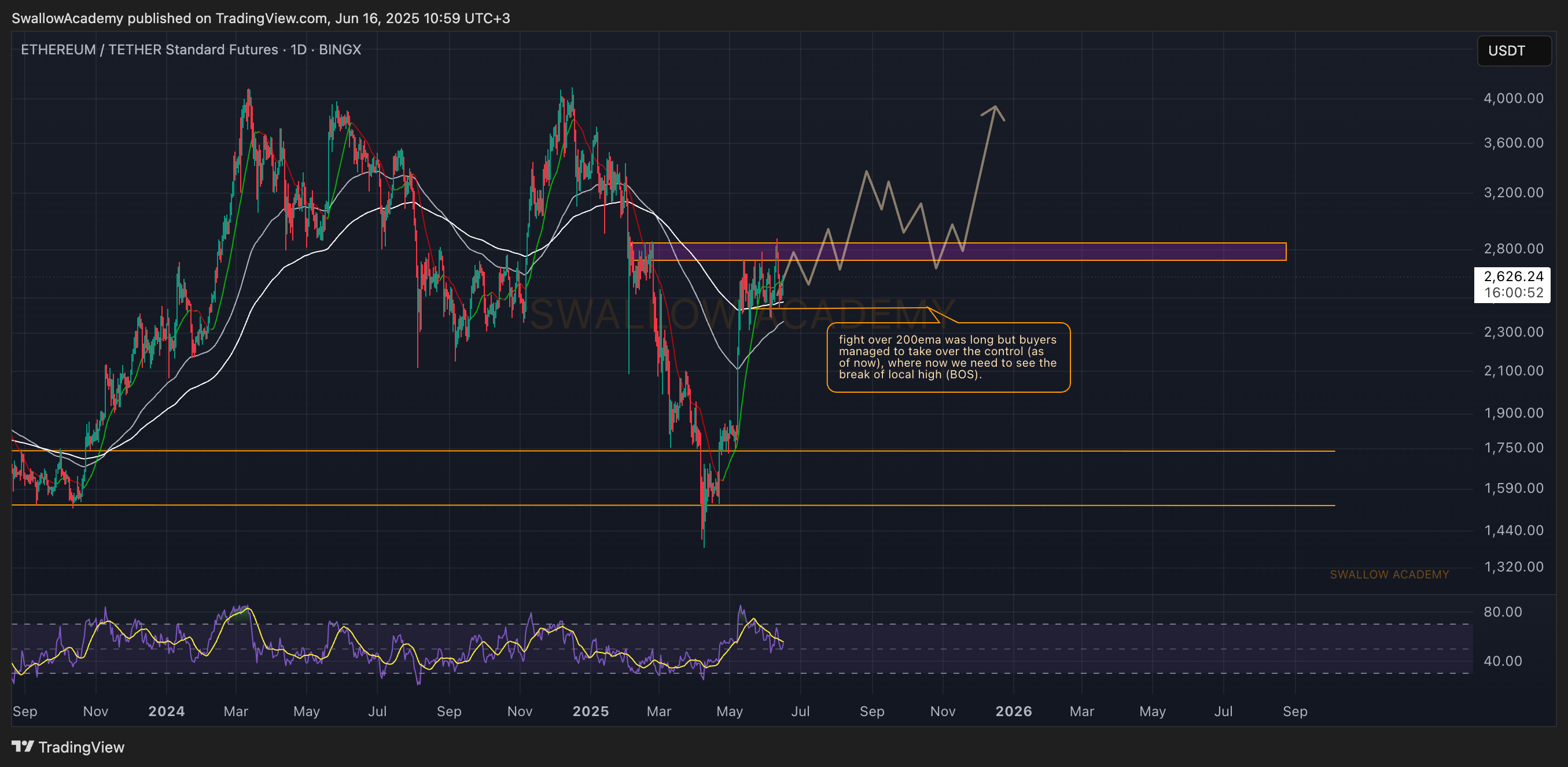Click the 2024 label on time axis

tap(166, 711)
